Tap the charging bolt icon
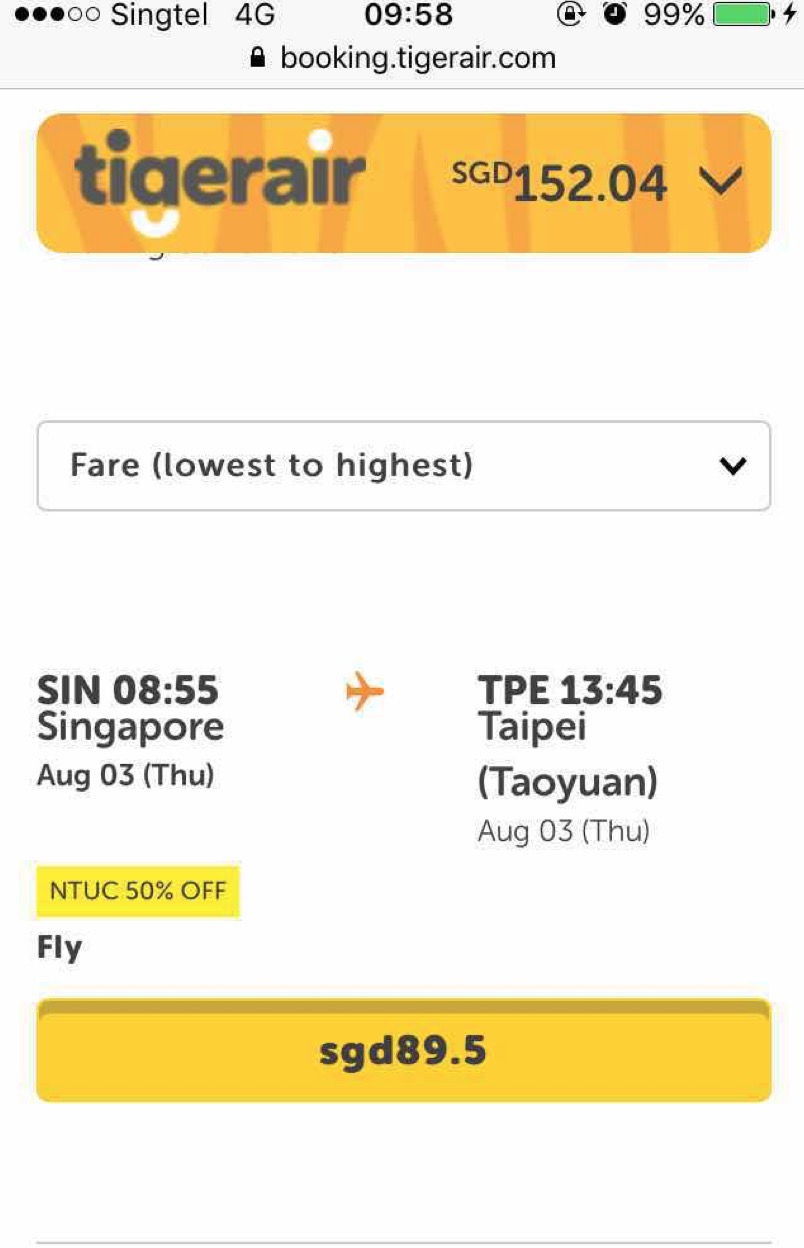This screenshot has width=804, height=1248. [789, 15]
